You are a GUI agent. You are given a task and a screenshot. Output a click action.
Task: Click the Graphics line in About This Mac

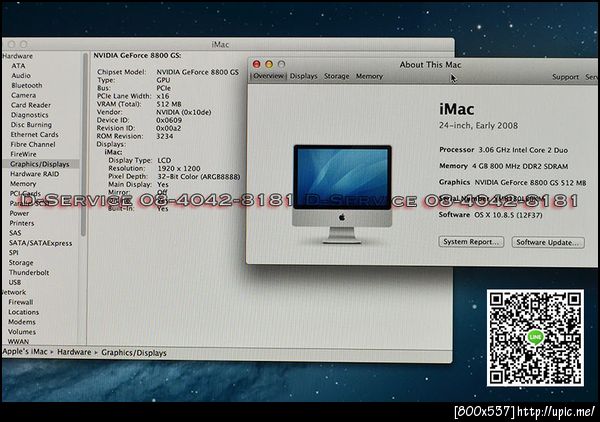[512, 182]
